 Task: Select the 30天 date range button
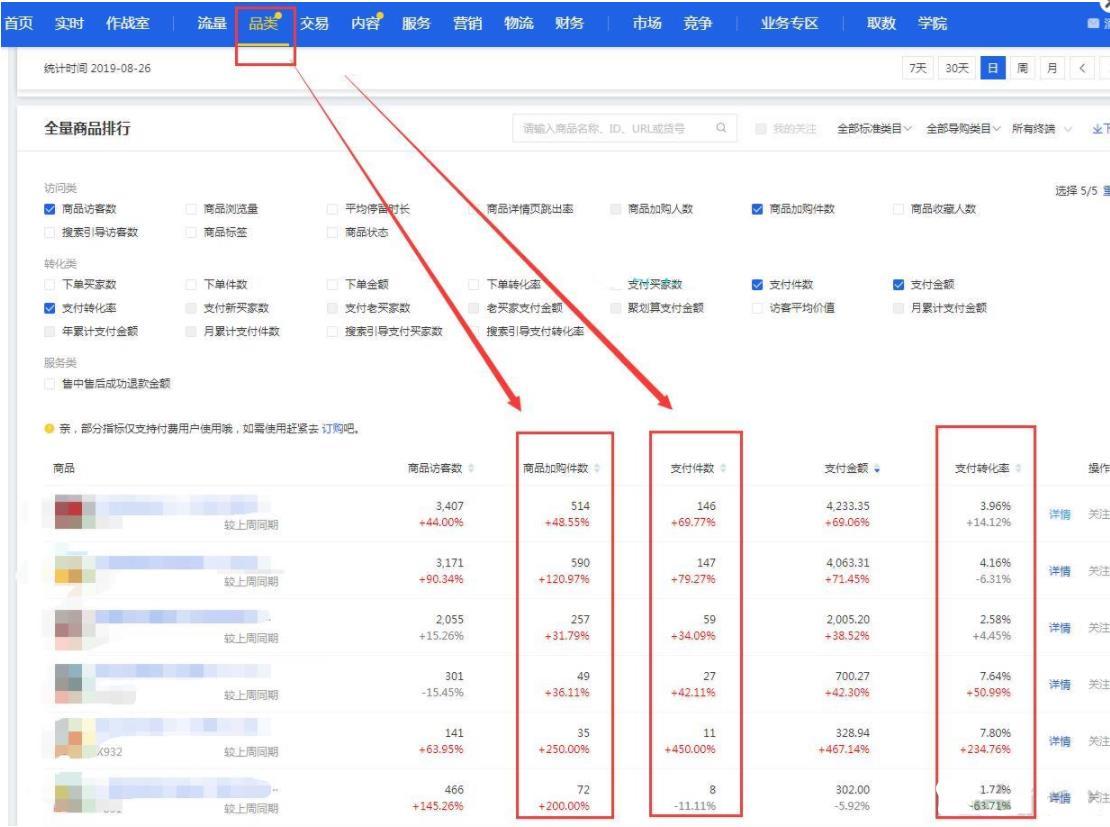(x=958, y=68)
